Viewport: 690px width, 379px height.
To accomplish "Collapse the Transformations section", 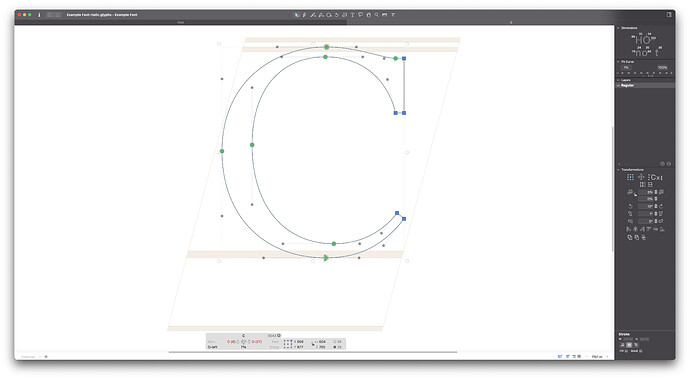I will pyautogui.click(x=618, y=169).
